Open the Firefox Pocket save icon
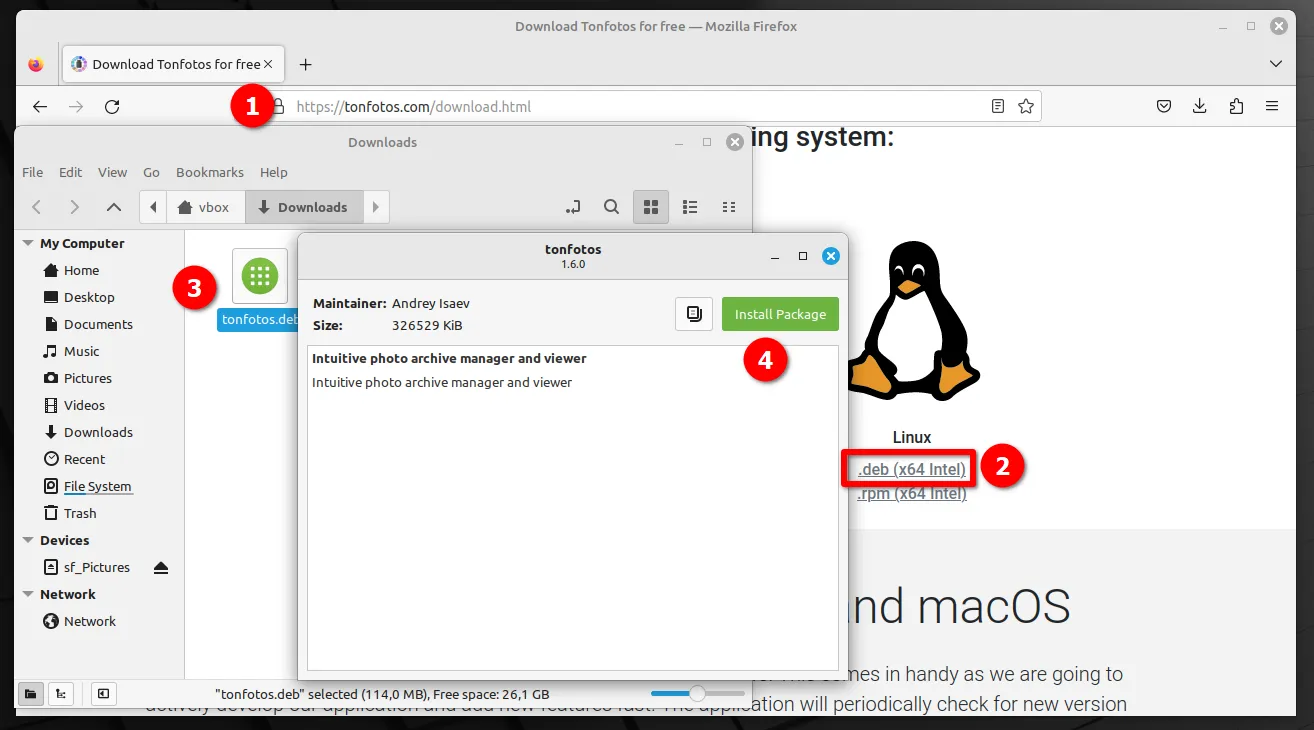 click(x=1164, y=106)
